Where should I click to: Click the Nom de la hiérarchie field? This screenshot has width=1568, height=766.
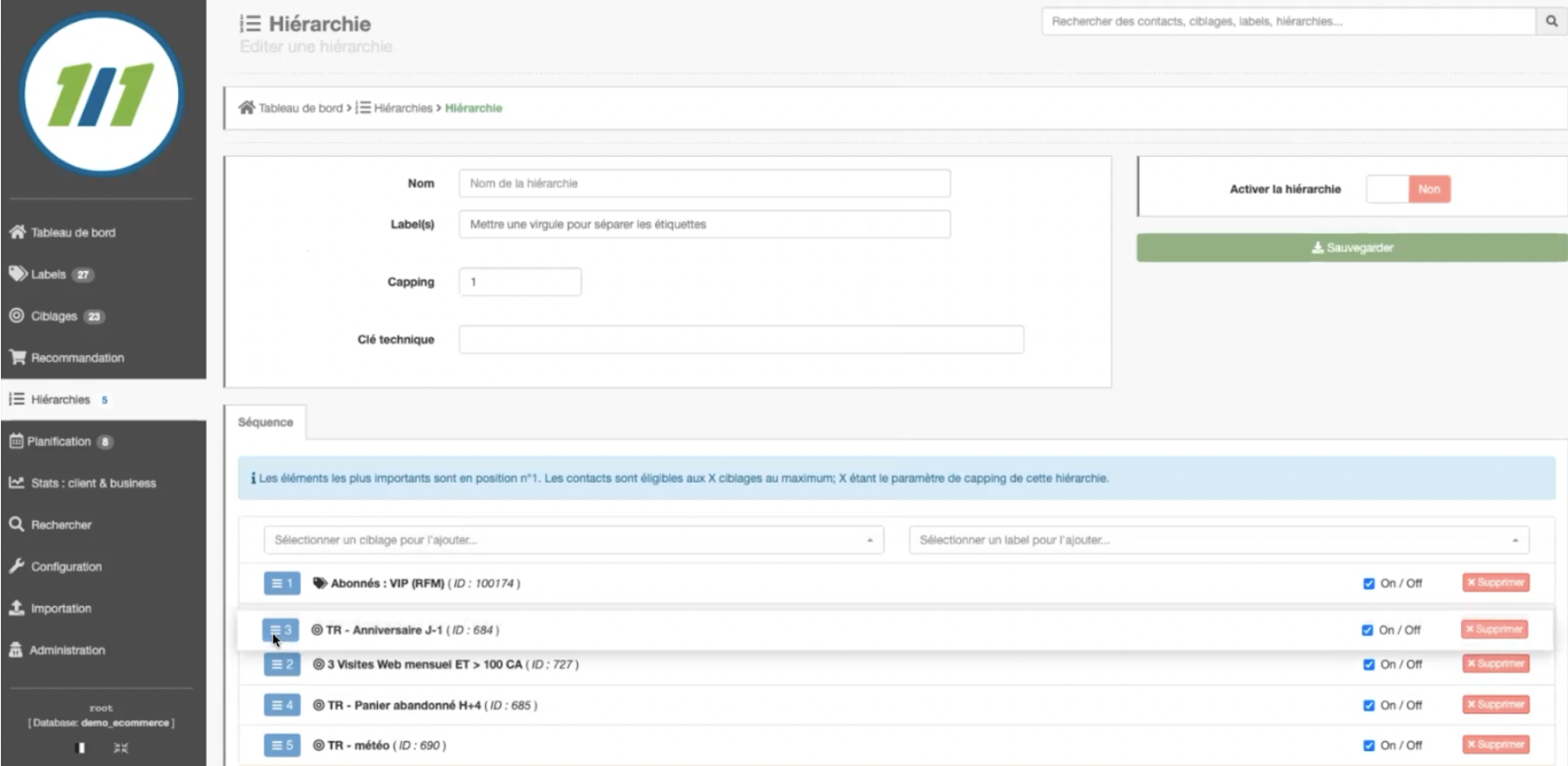pos(704,183)
